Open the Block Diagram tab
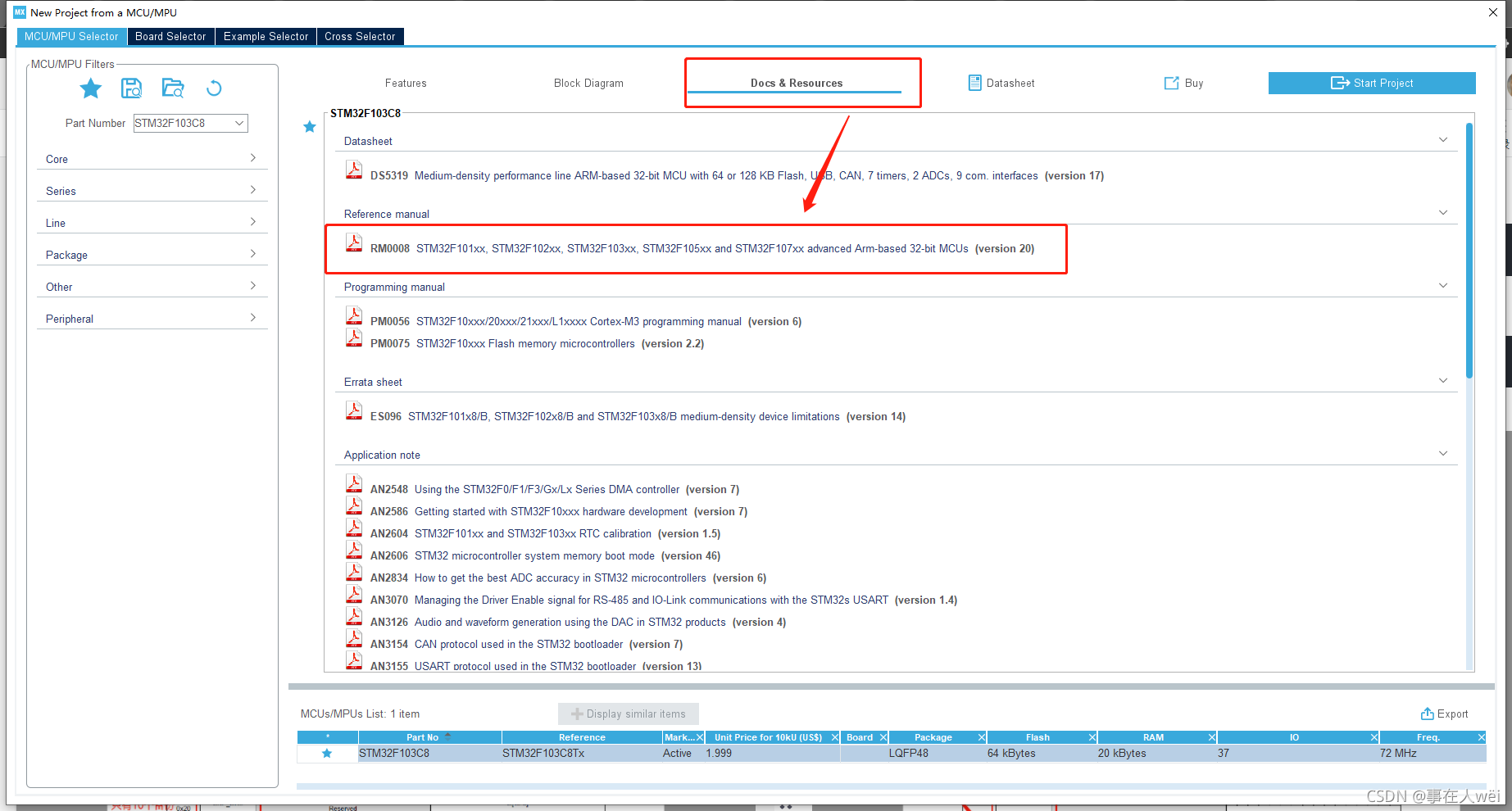 click(588, 84)
